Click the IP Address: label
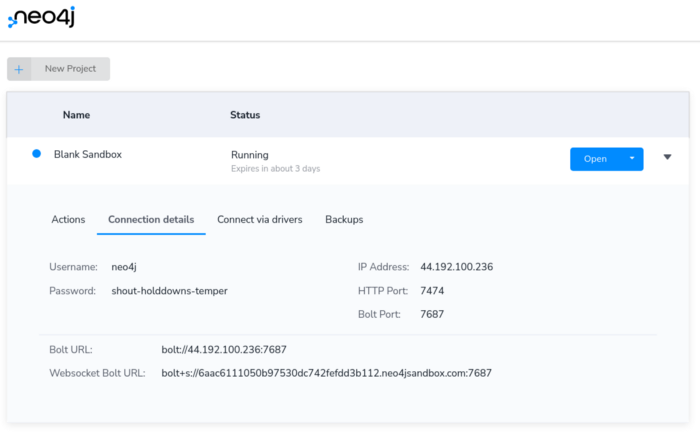 click(x=383, y=267)
